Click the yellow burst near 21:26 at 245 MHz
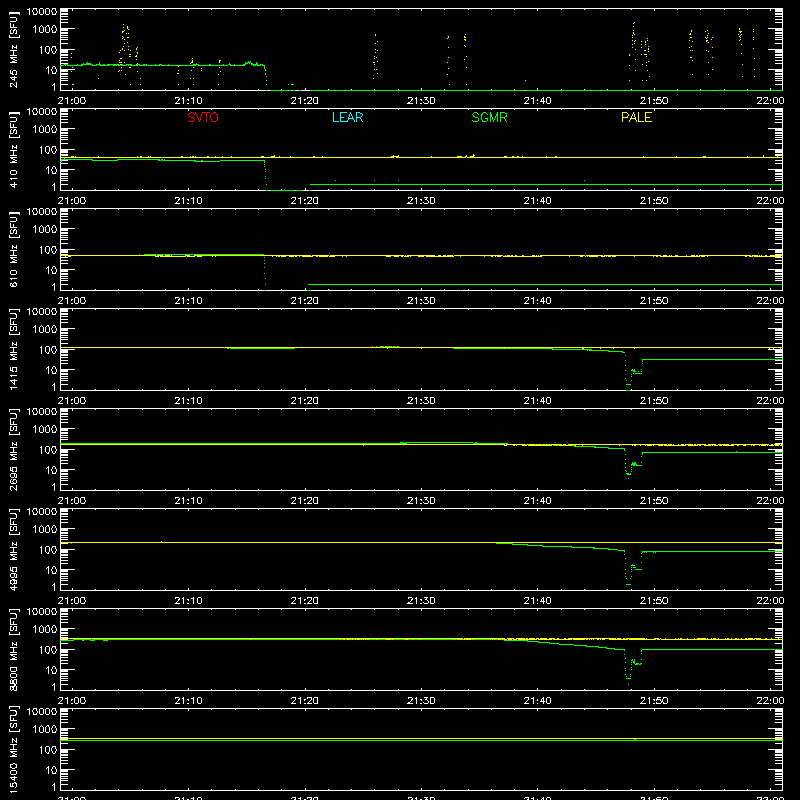The height and width of the screenshot is (800, 800). point(376,56)
